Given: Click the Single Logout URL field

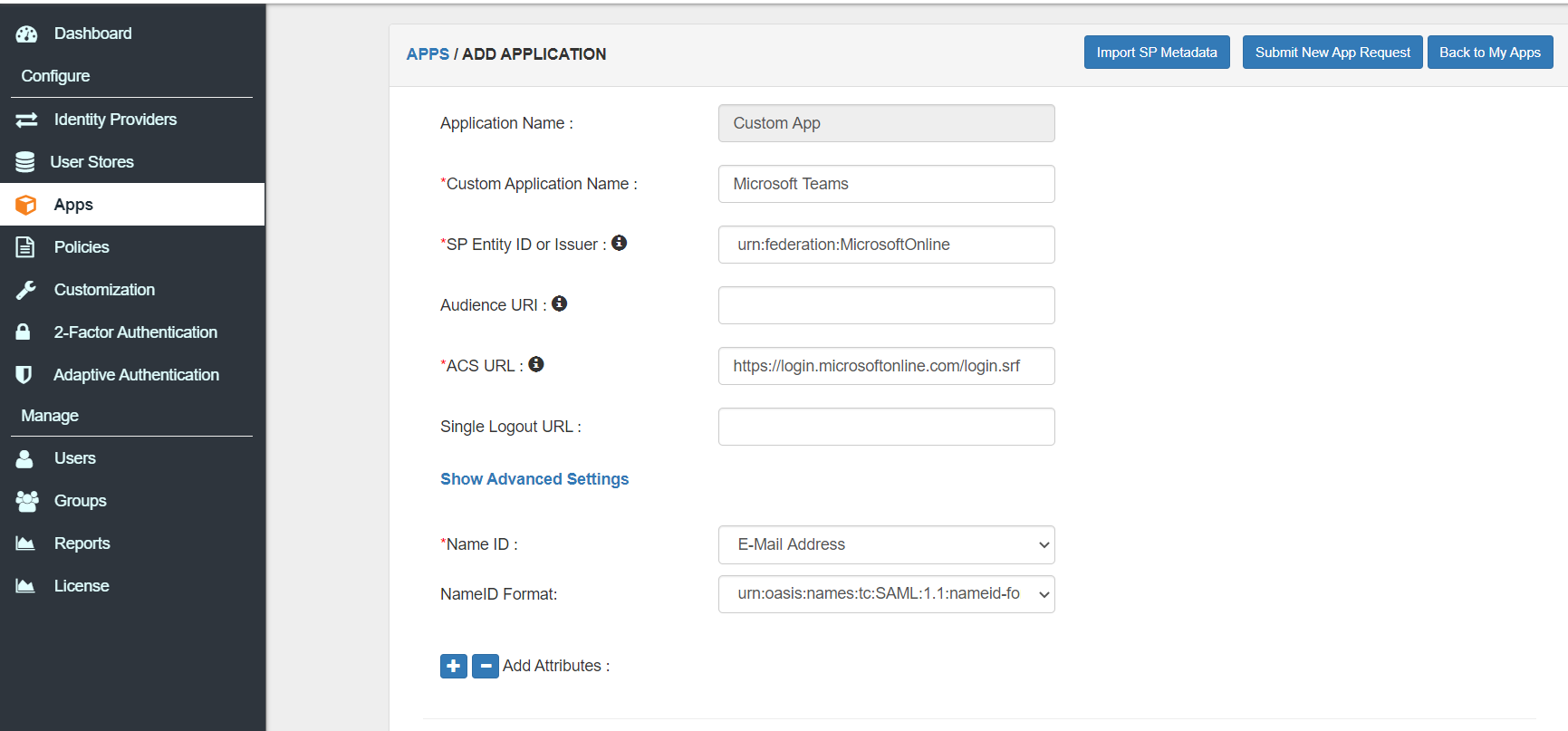Looking at the screenshot, I should [887, 427].
